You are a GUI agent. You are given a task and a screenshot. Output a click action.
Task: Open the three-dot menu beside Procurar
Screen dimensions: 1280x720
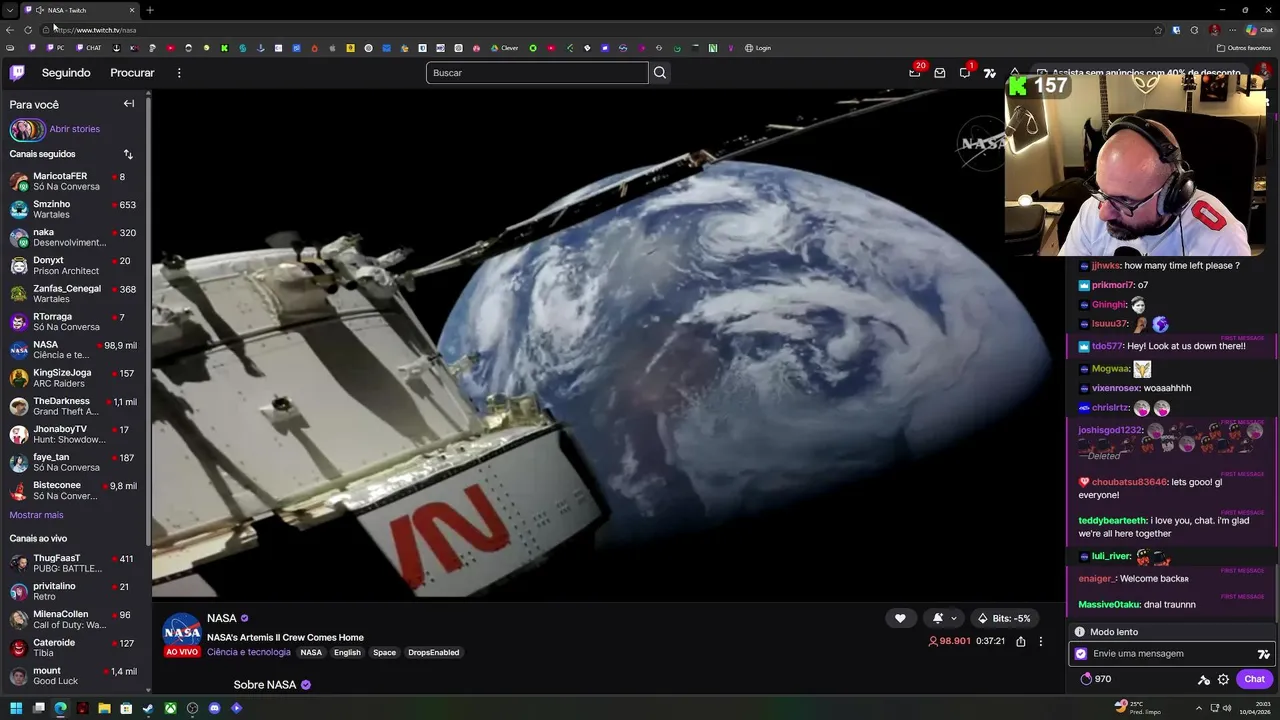tap(179, 73)
